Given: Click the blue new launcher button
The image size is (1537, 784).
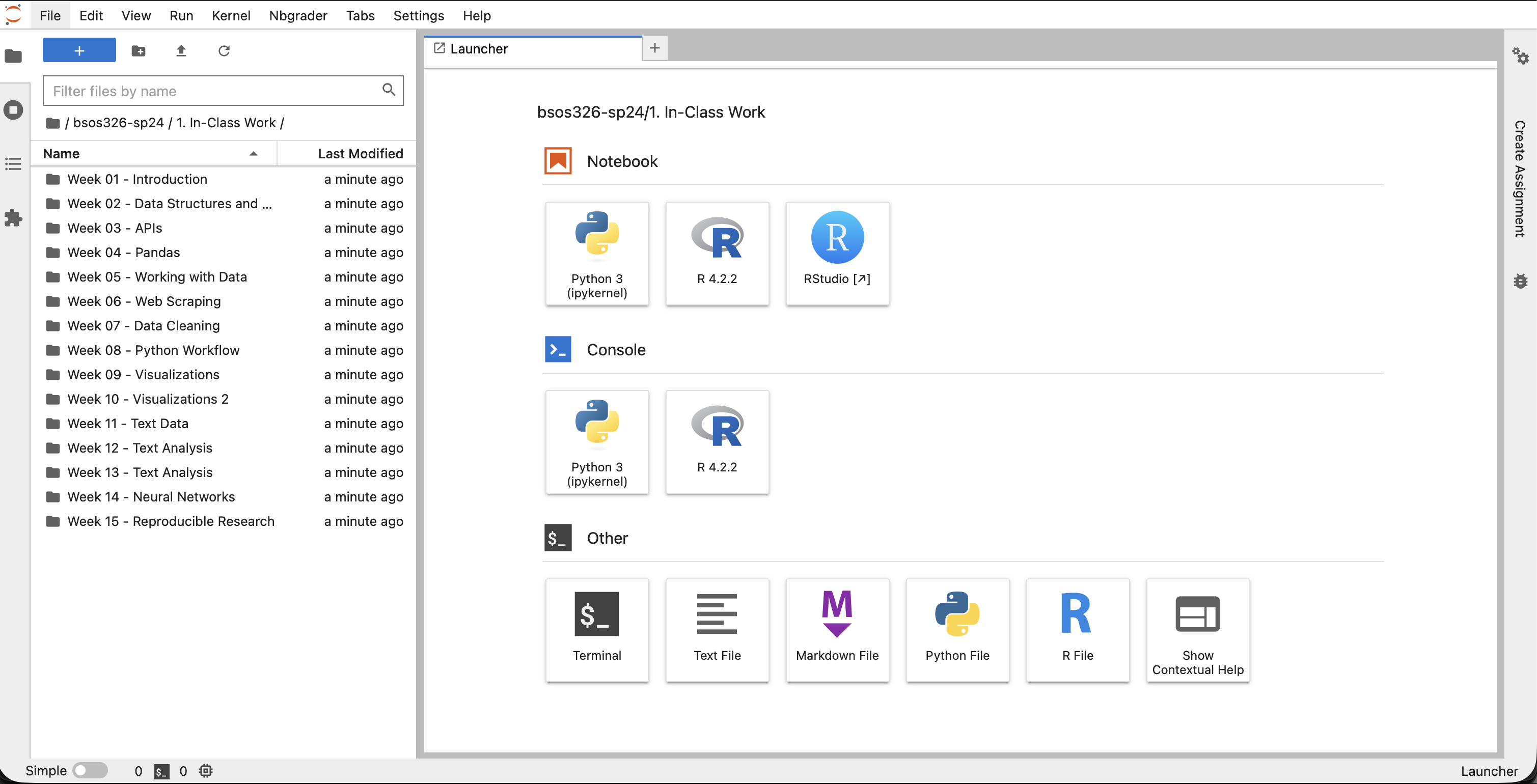Looking at the screenshot, I should click(79, 51).
